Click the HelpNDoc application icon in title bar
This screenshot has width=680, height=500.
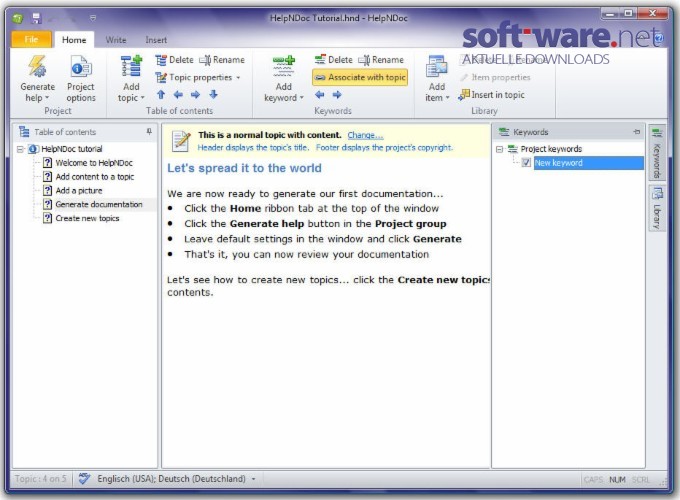click(17, 18)
